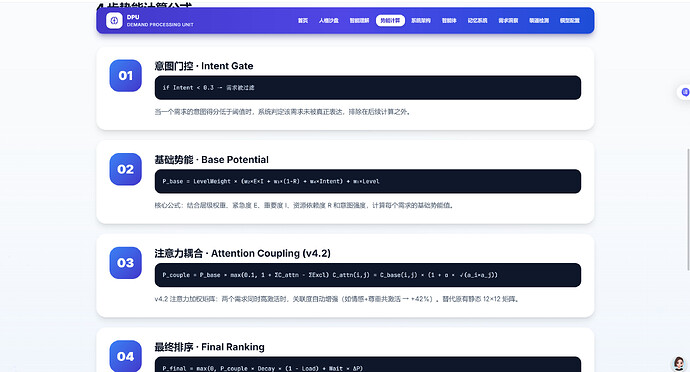This screenshot has height=372, width=690.
Task: Click the DPU logo icon
Action: pyautogui.click(x=114, y=20)
